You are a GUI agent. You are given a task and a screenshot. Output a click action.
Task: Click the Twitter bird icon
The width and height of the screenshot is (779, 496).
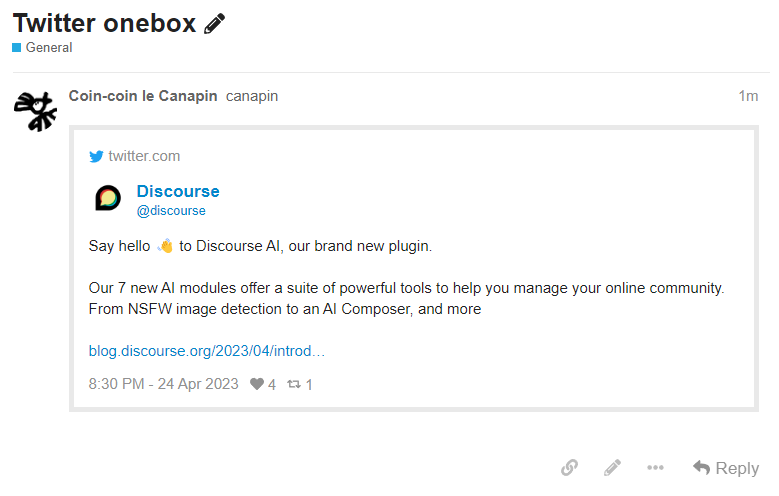tap(96, 157)
